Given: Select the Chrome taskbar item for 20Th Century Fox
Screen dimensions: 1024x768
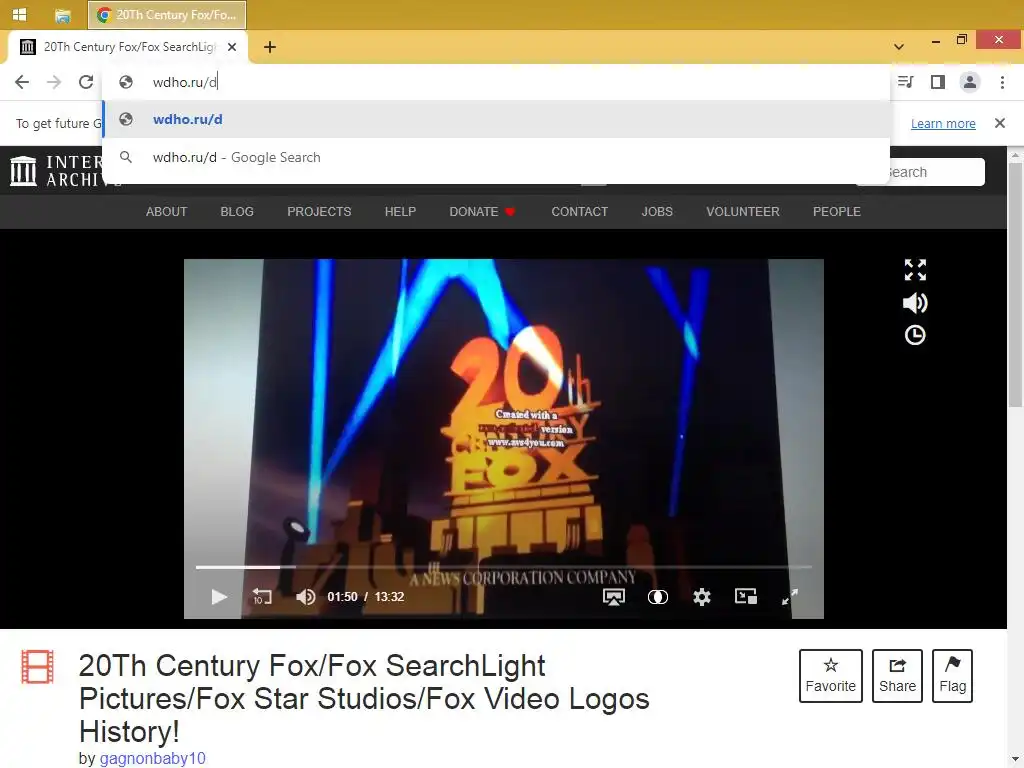Looking at the screenshot, I should click(167, 14).
